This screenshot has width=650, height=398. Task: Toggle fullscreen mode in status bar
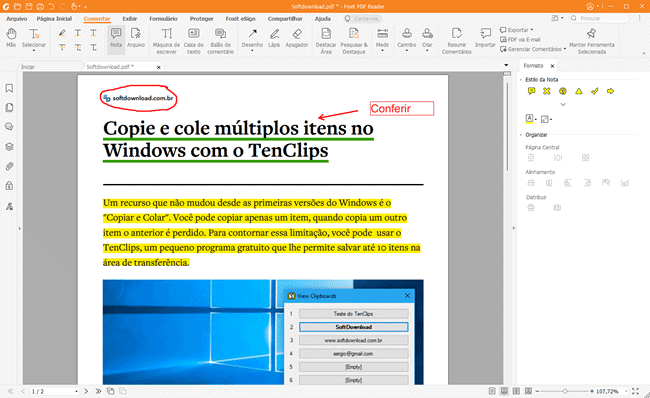pyautogui.click(x=635, y=391)
